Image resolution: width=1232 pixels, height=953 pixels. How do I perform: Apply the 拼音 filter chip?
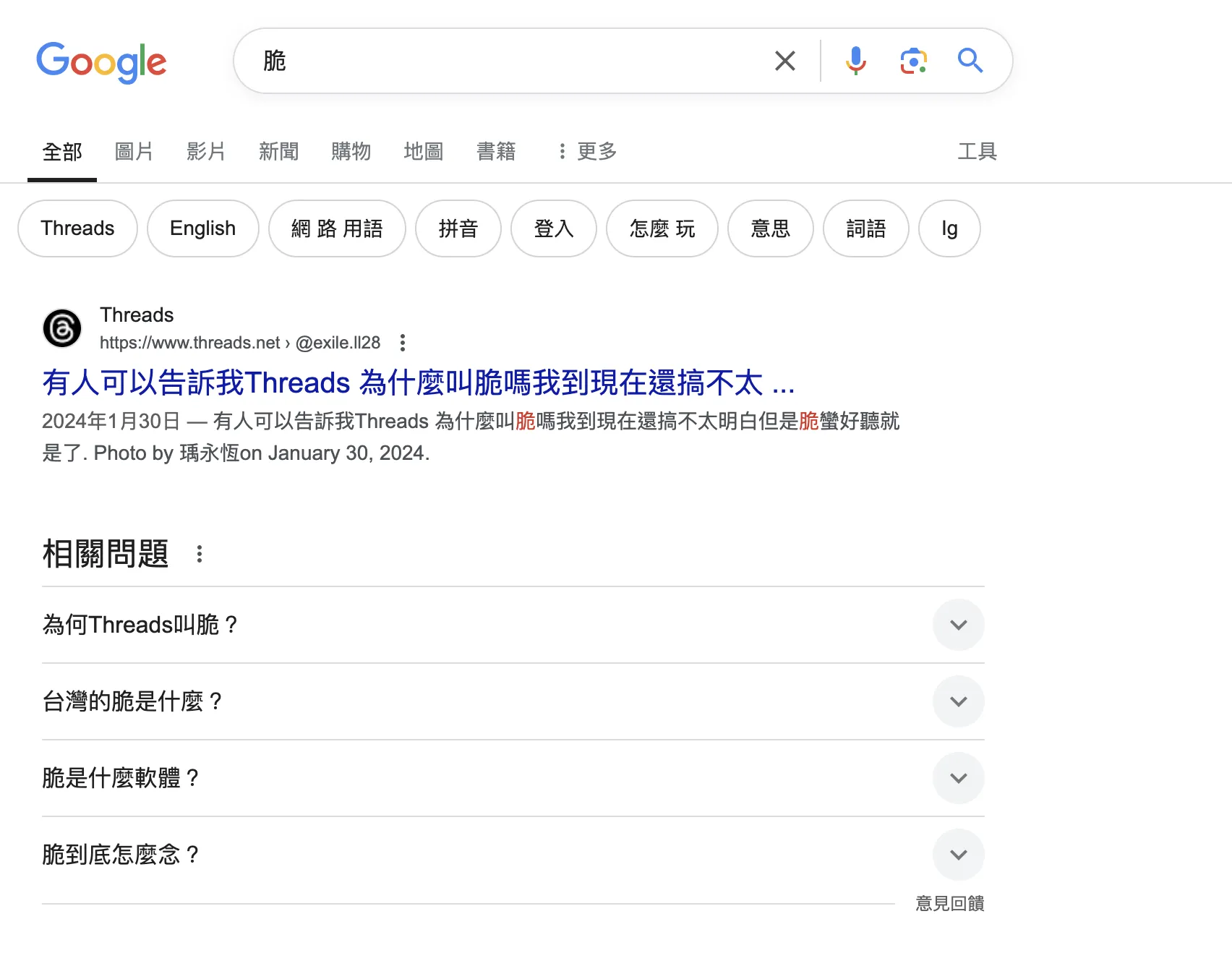[458, 228]
